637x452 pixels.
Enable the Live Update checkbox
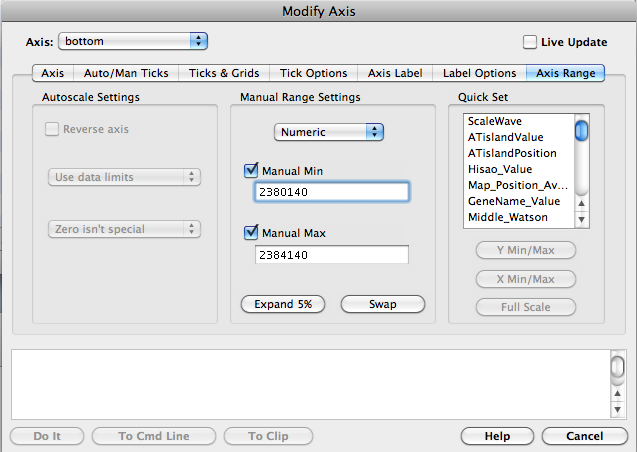click(x=530, y=42)
